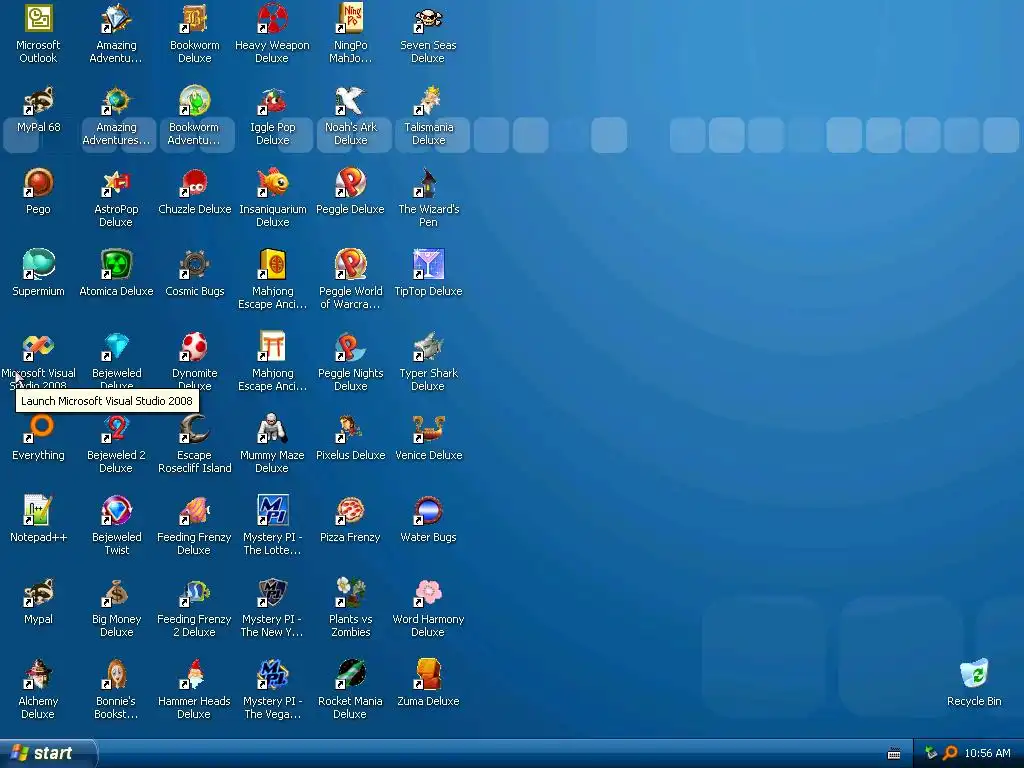Image resolution: width=1024 pixels, height=768 pixels.
Task: Click the keyboard icon in the taskbar
Action: tap(894, 754)
